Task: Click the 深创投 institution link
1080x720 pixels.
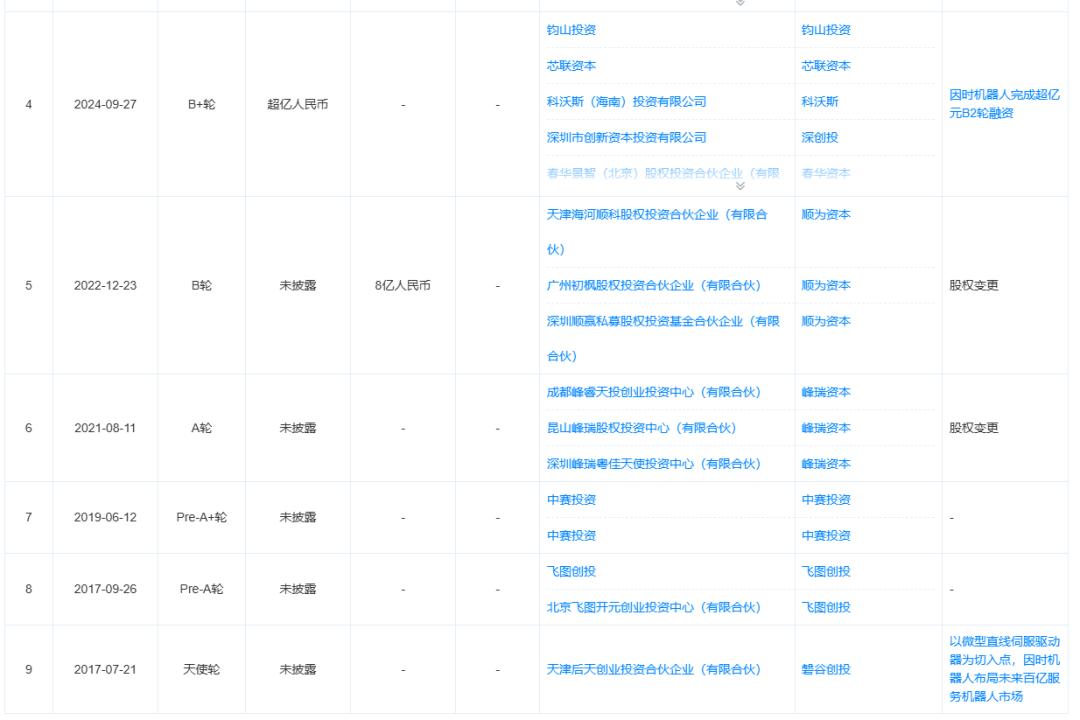Action: coord(820,137)
